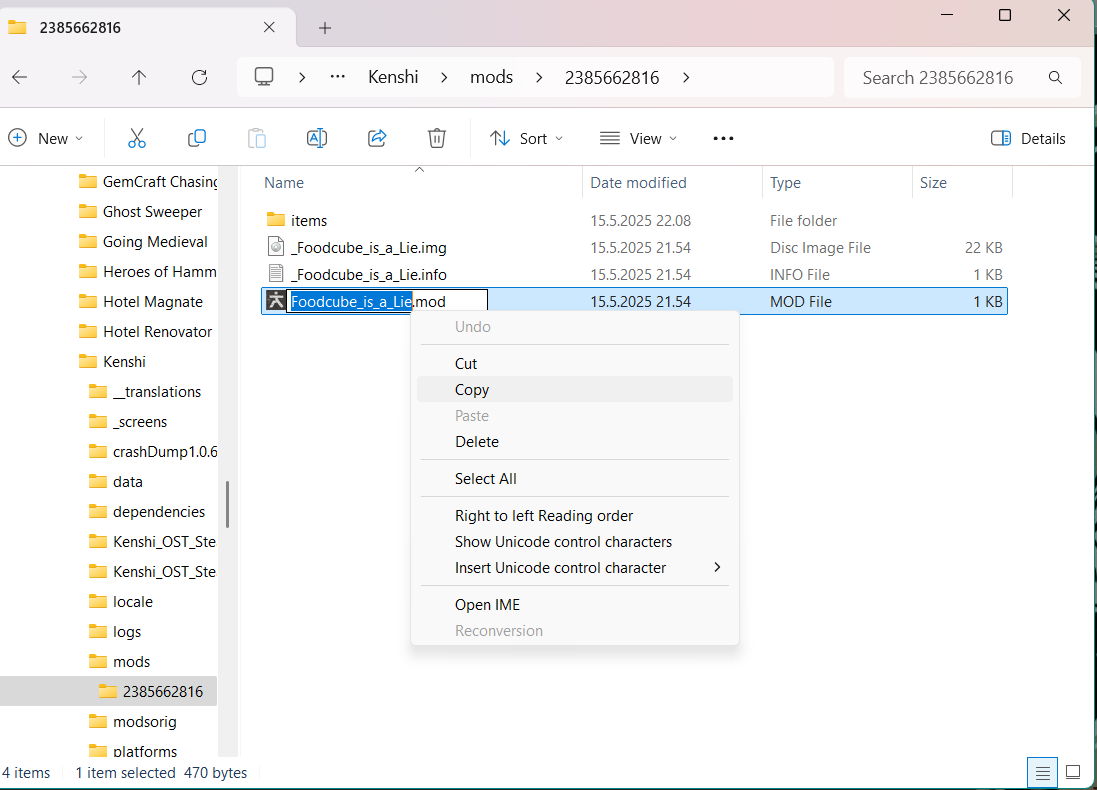Select the Going Medieval folder in tree
Image resolution: width=1097 pixels, height=790 pixels.
(155, 241)
